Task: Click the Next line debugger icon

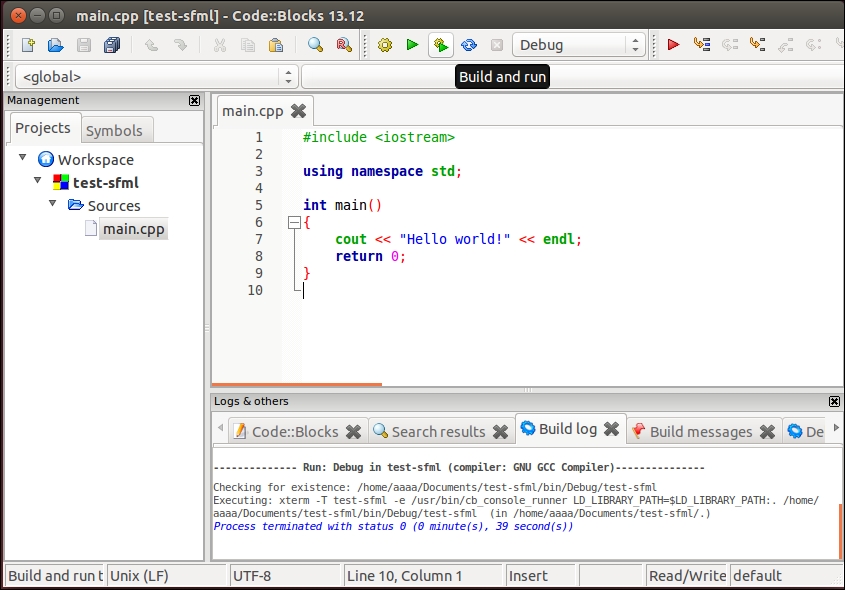Action: [x=730, y=45]
